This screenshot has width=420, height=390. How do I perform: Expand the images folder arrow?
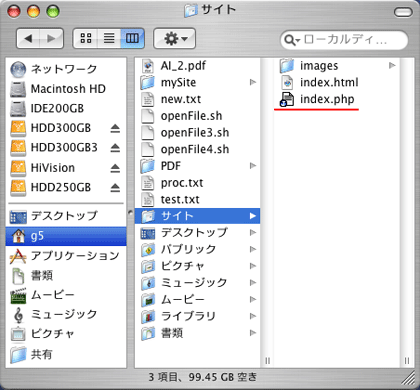tap(392, 65)
